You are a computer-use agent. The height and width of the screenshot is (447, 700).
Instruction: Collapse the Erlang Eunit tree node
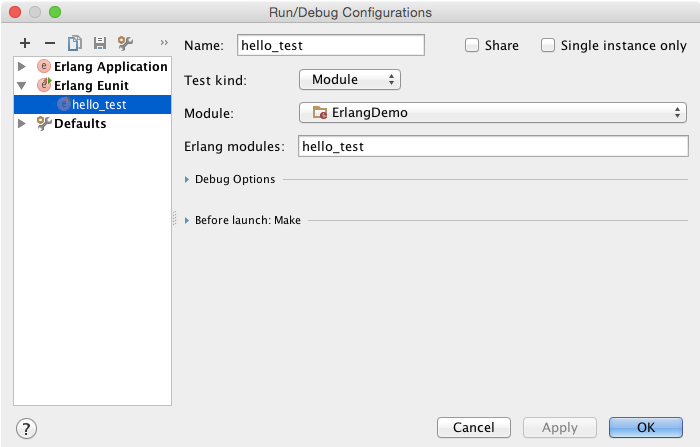[21, 85]
